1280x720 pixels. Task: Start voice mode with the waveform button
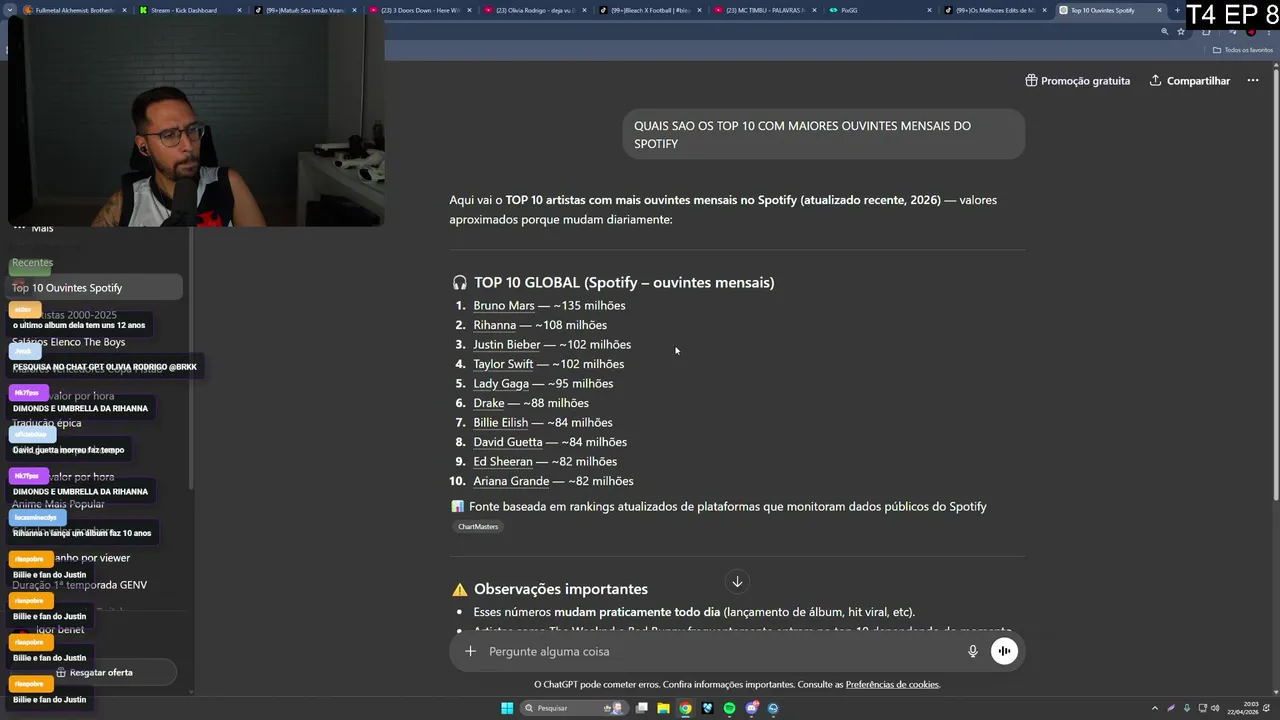1003,651
